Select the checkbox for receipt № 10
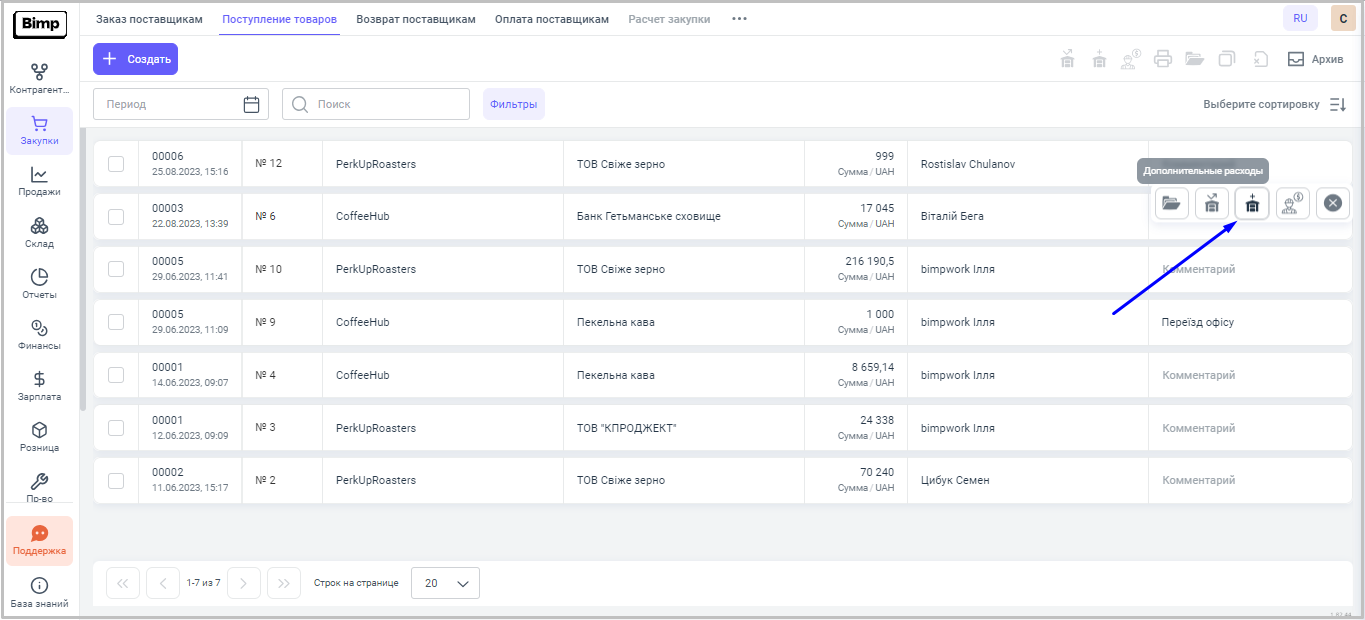 (116, 269)
